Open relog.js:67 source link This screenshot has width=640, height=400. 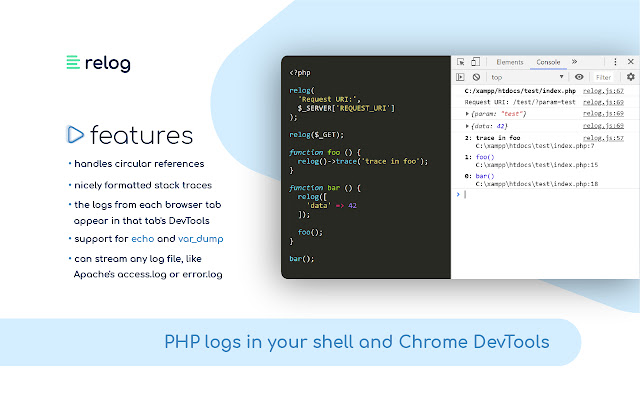pos(603,91)
